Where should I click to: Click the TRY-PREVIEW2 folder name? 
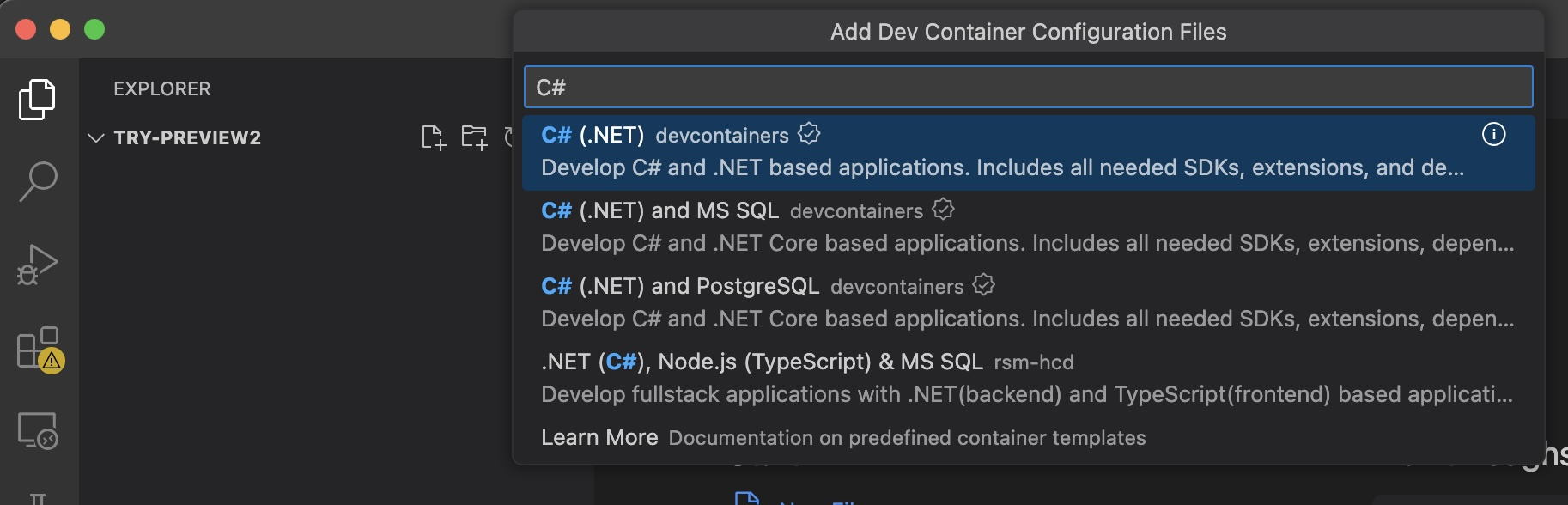pos(187,138)
